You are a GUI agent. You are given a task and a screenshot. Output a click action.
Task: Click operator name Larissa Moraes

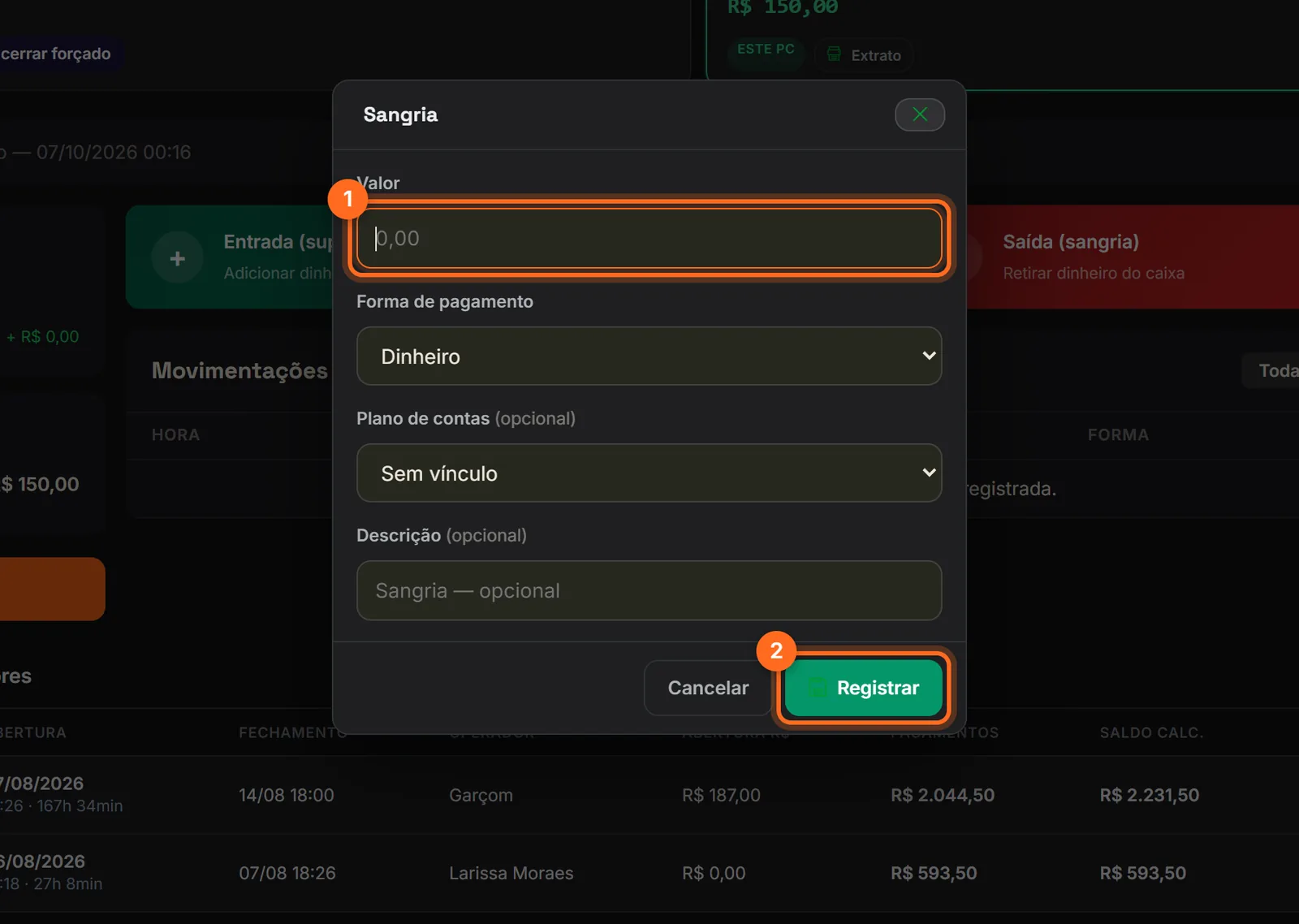[511, 873]
